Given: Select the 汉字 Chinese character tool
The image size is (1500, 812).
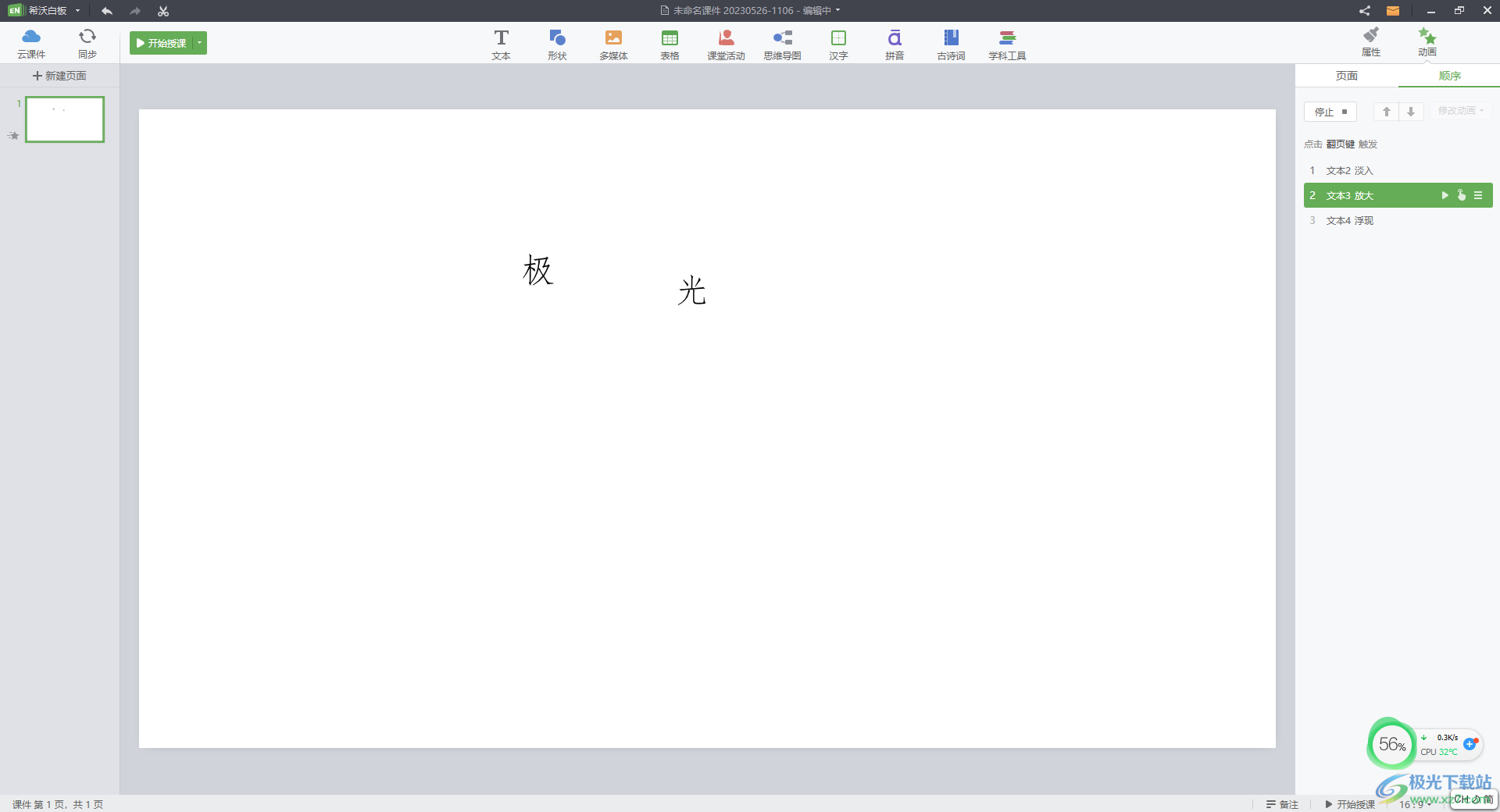Looking at the screenshot, I should pos(838,45).
